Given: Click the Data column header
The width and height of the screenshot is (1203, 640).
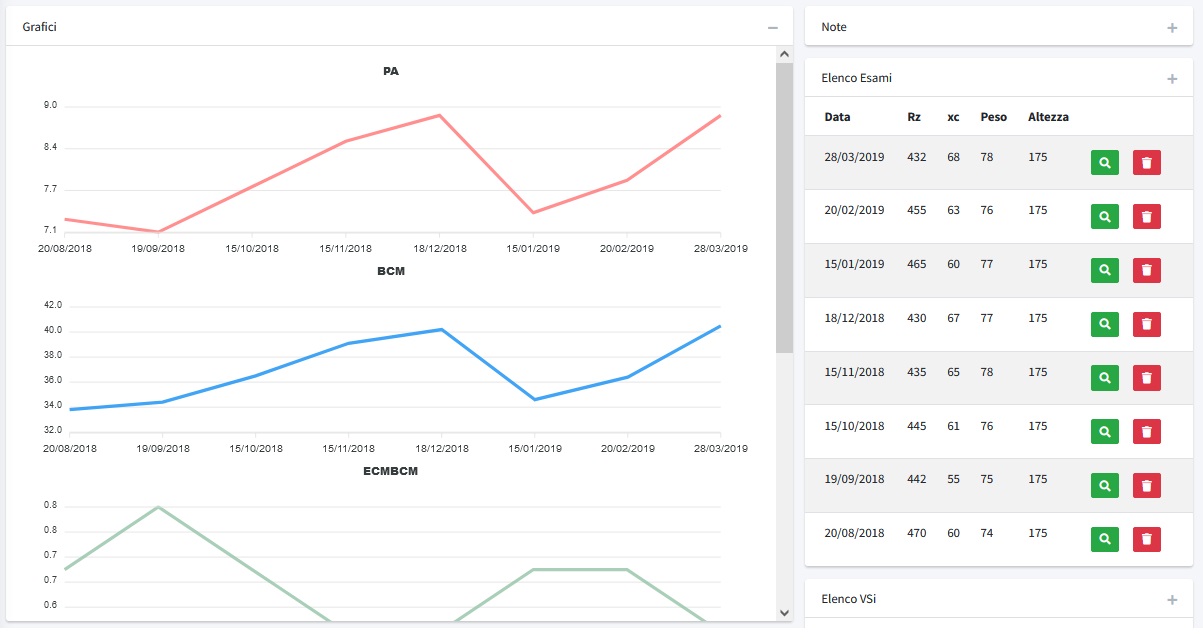Looking at the screenshot, I should pyautogui.click(x=837, y=117).
